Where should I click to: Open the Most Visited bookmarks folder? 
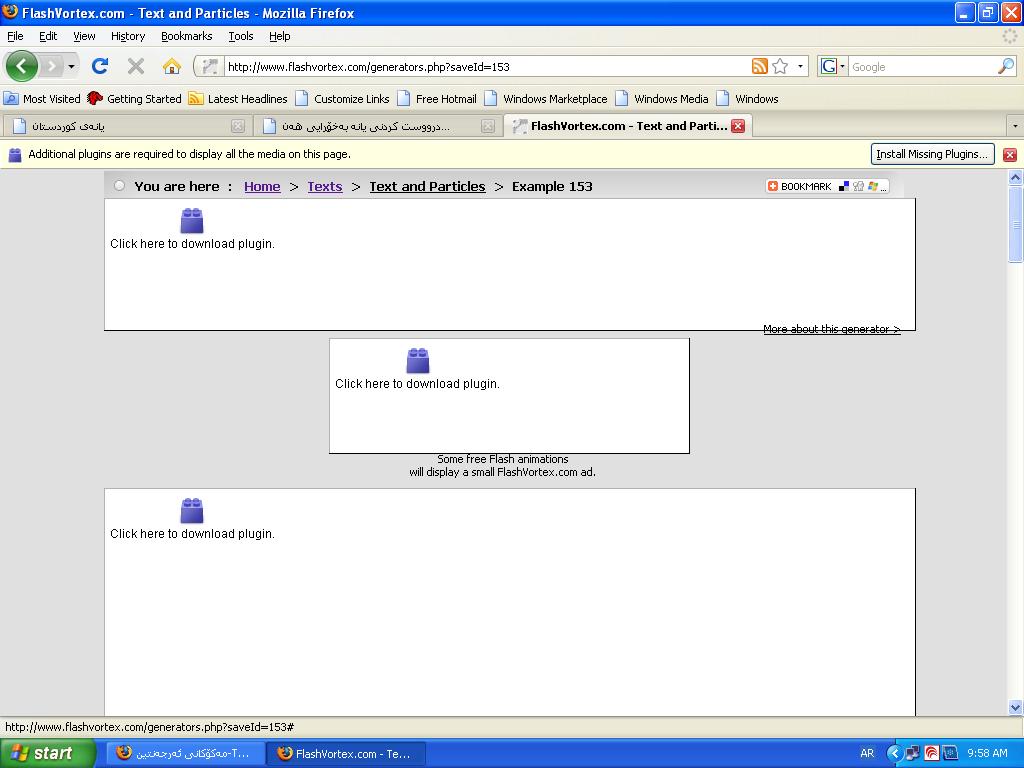click(42, 99)
